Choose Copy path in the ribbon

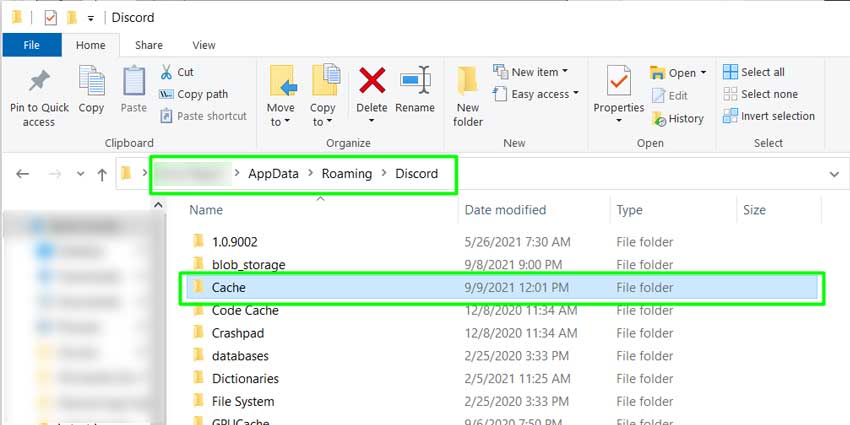point(194,94)
